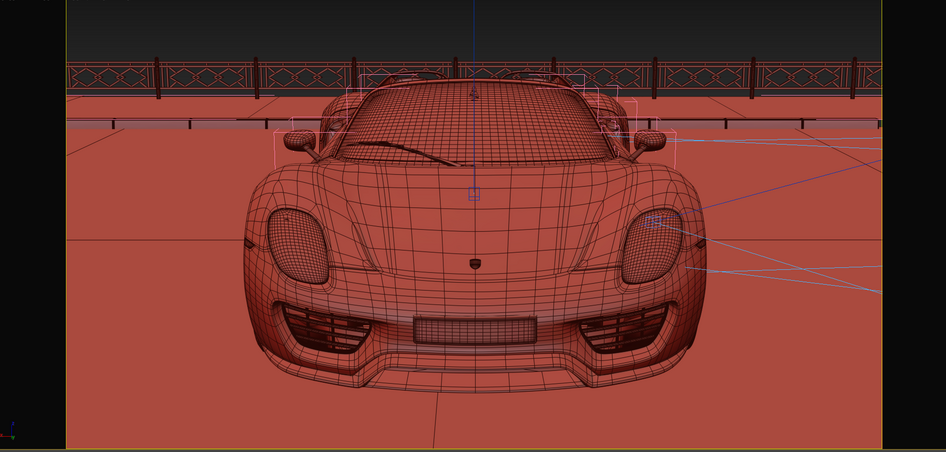Select the background railing fence
Screen dimensions: 946x452
point(474,78)
